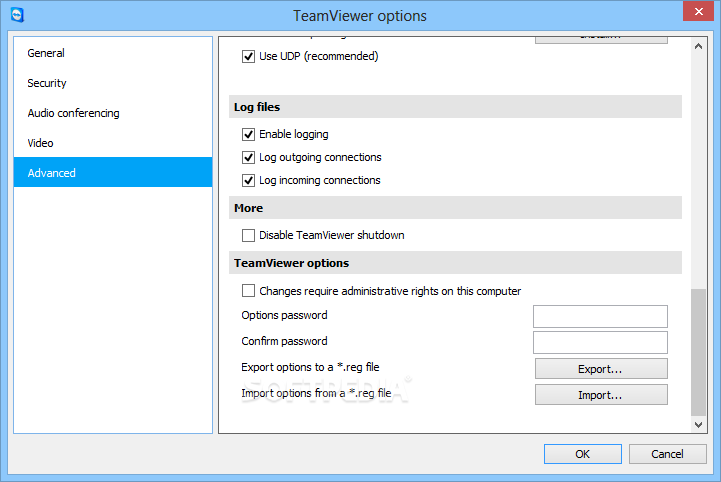Select the Advanced settings category

[113, 172]
